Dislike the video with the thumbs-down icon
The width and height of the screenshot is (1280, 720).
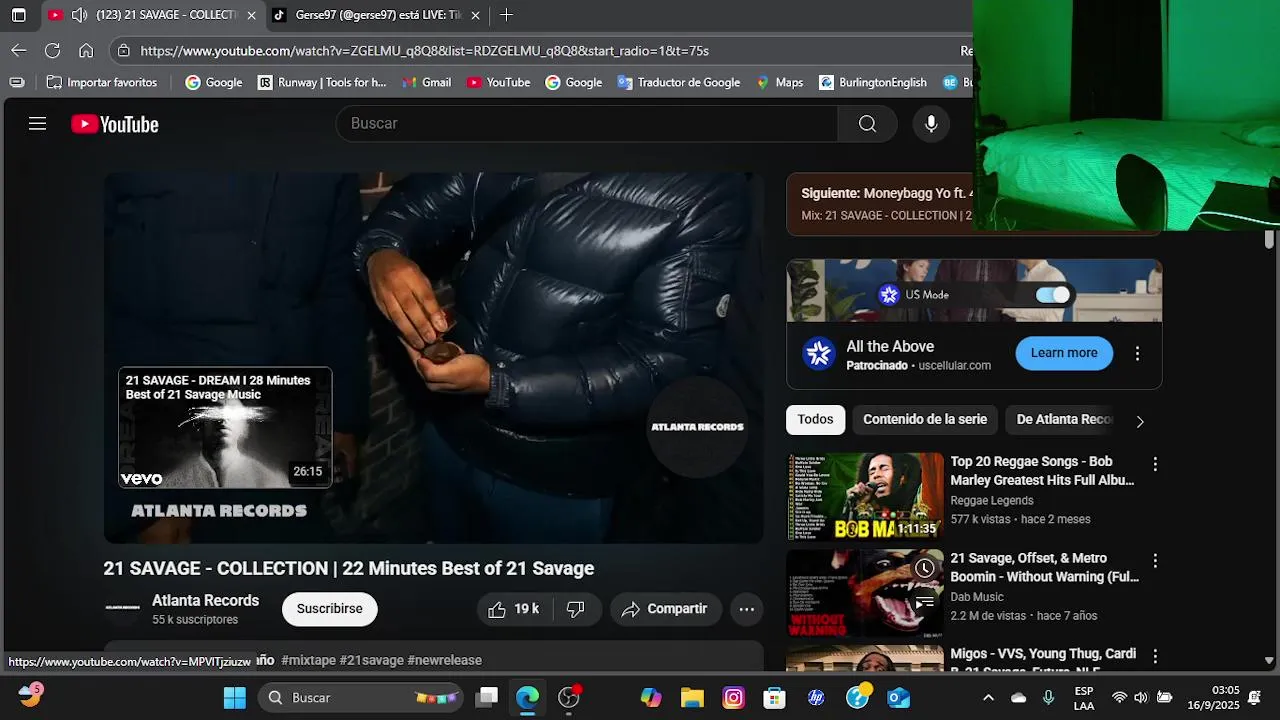[576, 609]
